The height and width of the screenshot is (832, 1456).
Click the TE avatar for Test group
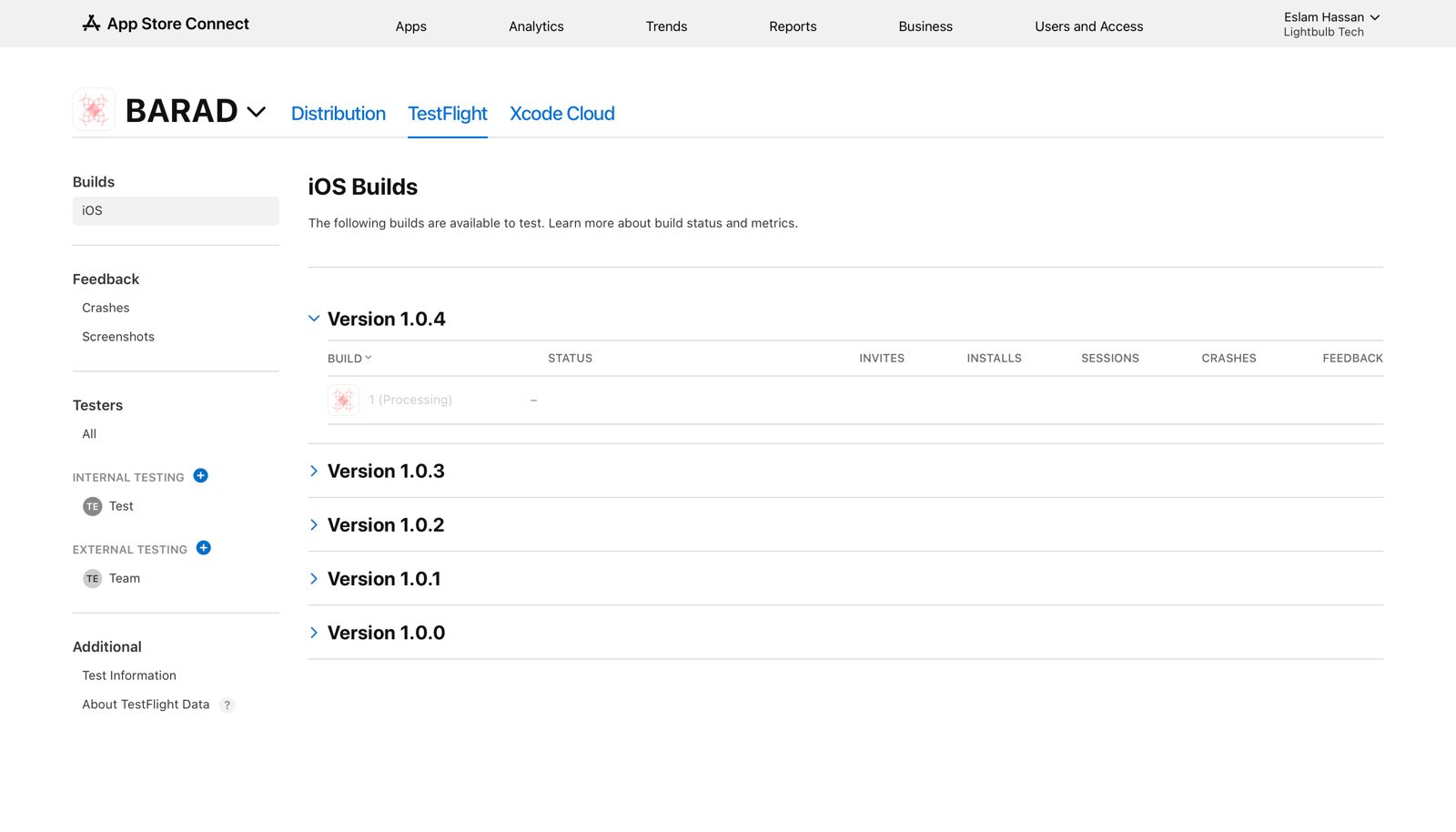tap(92, 506)
